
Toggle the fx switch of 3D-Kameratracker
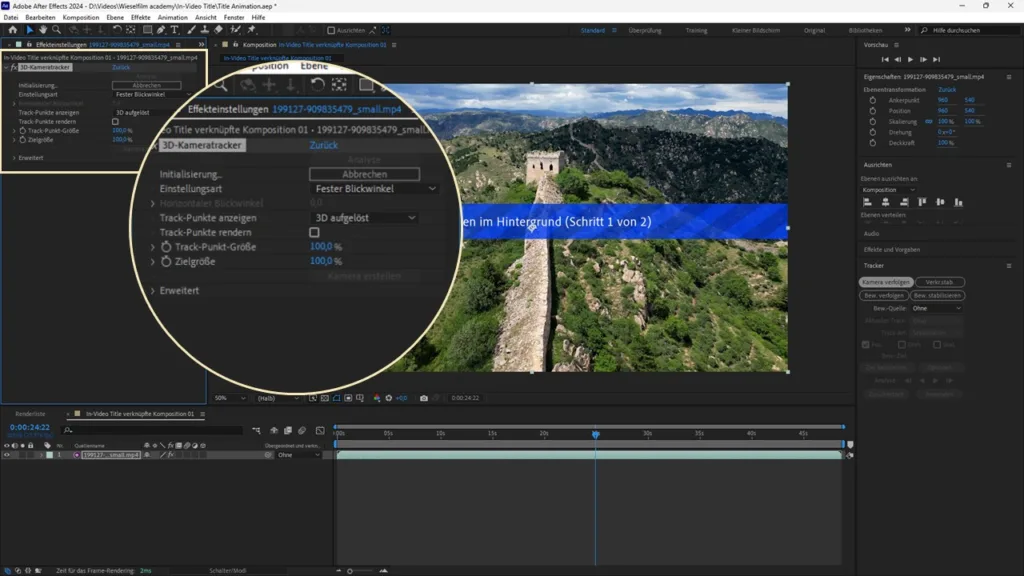(x=14, y=67)
